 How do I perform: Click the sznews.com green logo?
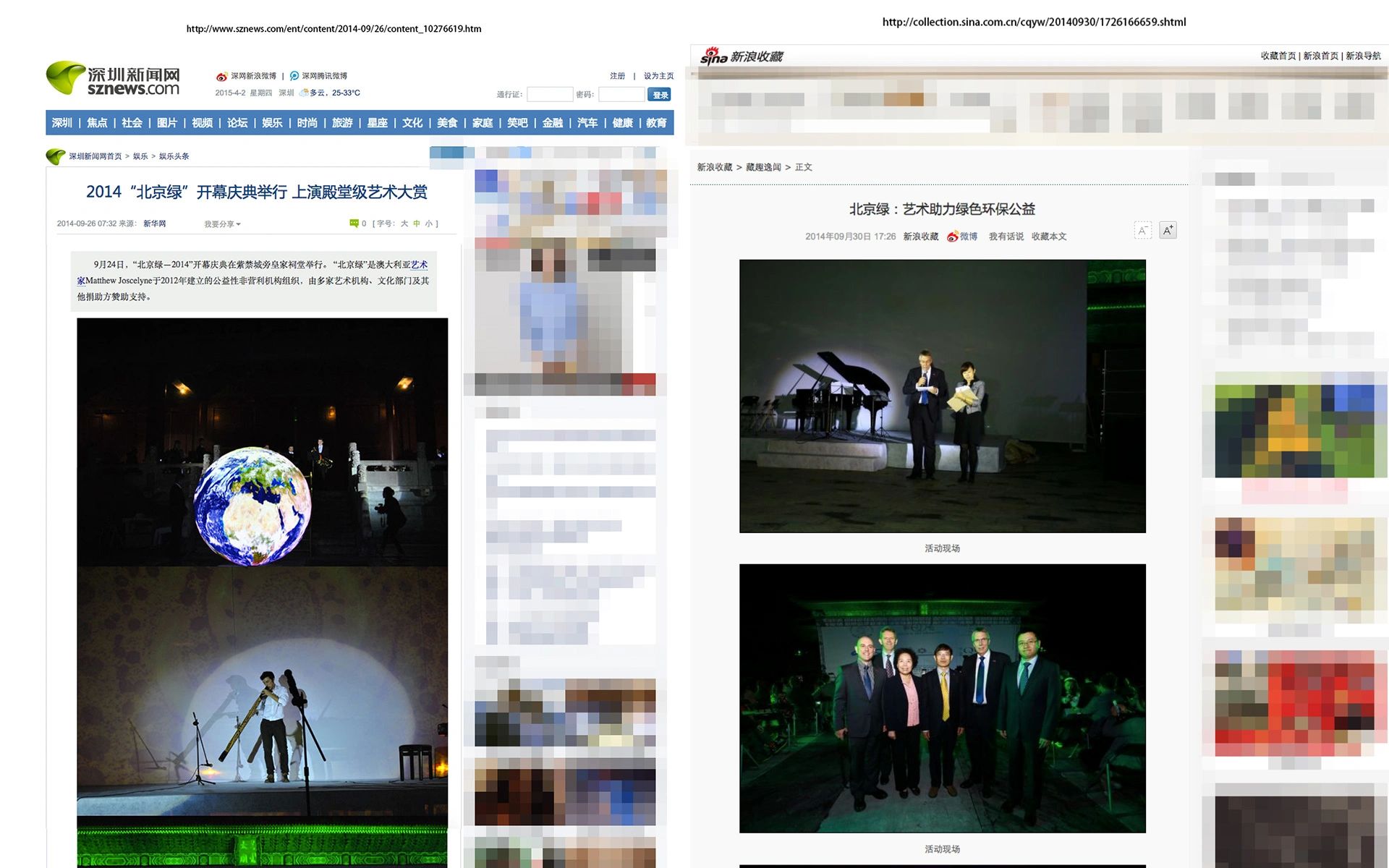pyautogui.click(x=113, y=78)
